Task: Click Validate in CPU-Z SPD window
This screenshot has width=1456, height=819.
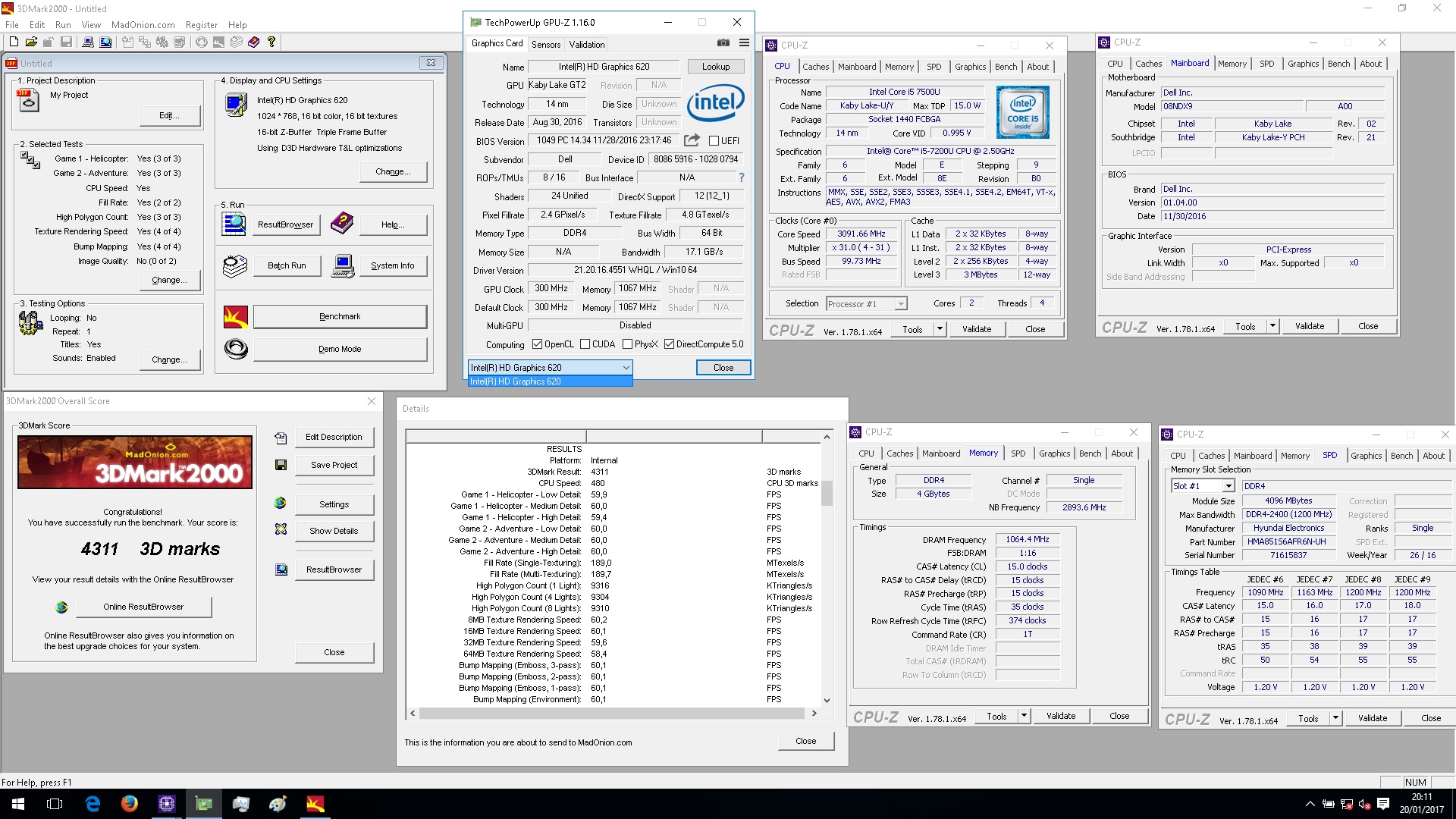Action: tap(1372, 718)
